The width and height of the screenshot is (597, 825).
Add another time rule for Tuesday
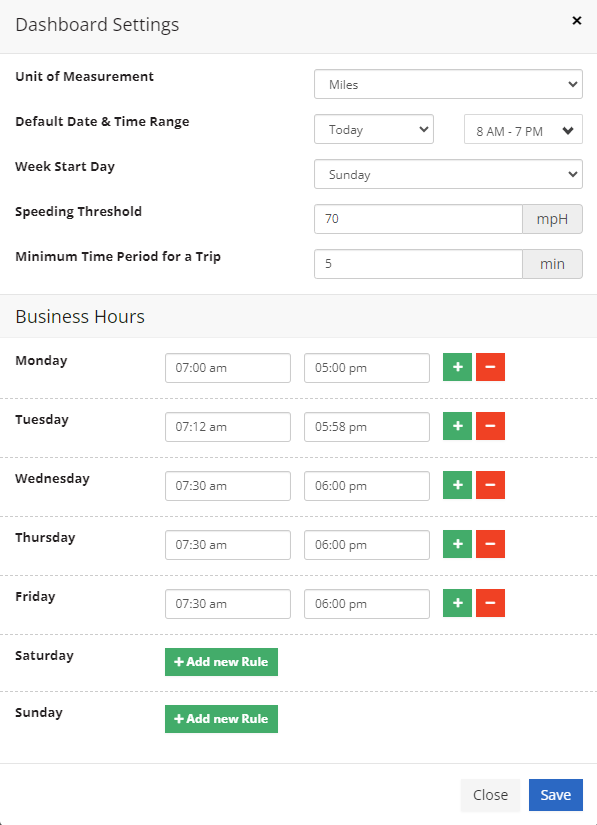coord(457,426)
